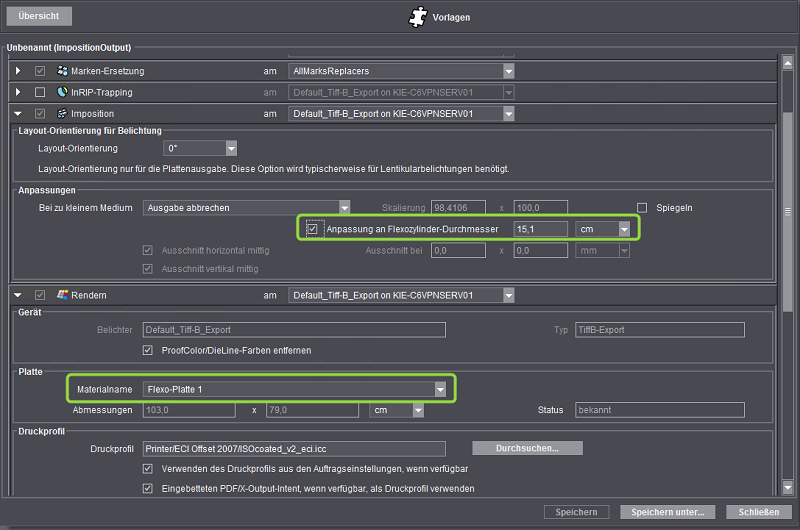Click the InRIP-Trapping step icon

62,93
